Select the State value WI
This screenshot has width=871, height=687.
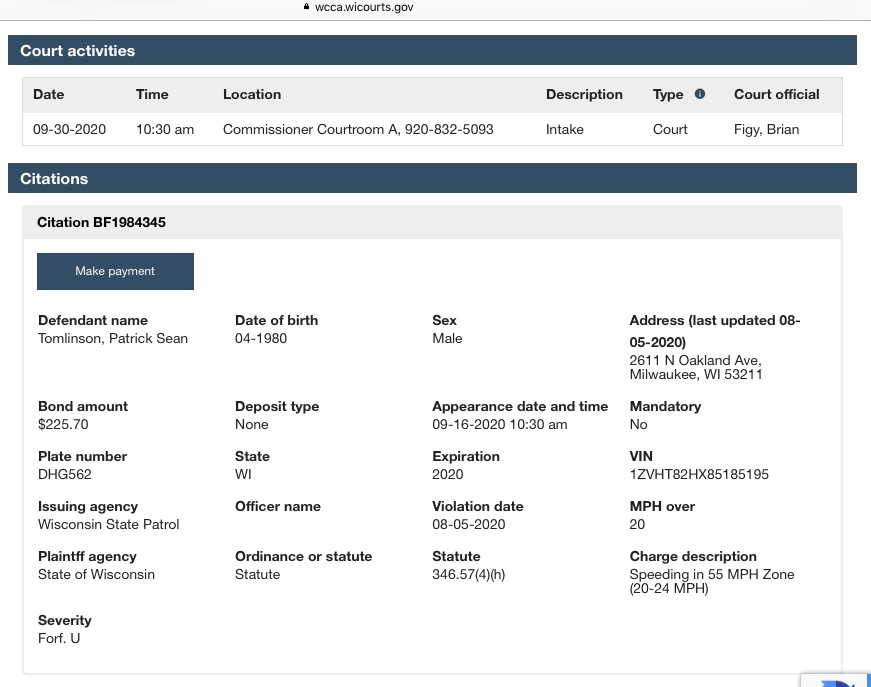[243, 474]
